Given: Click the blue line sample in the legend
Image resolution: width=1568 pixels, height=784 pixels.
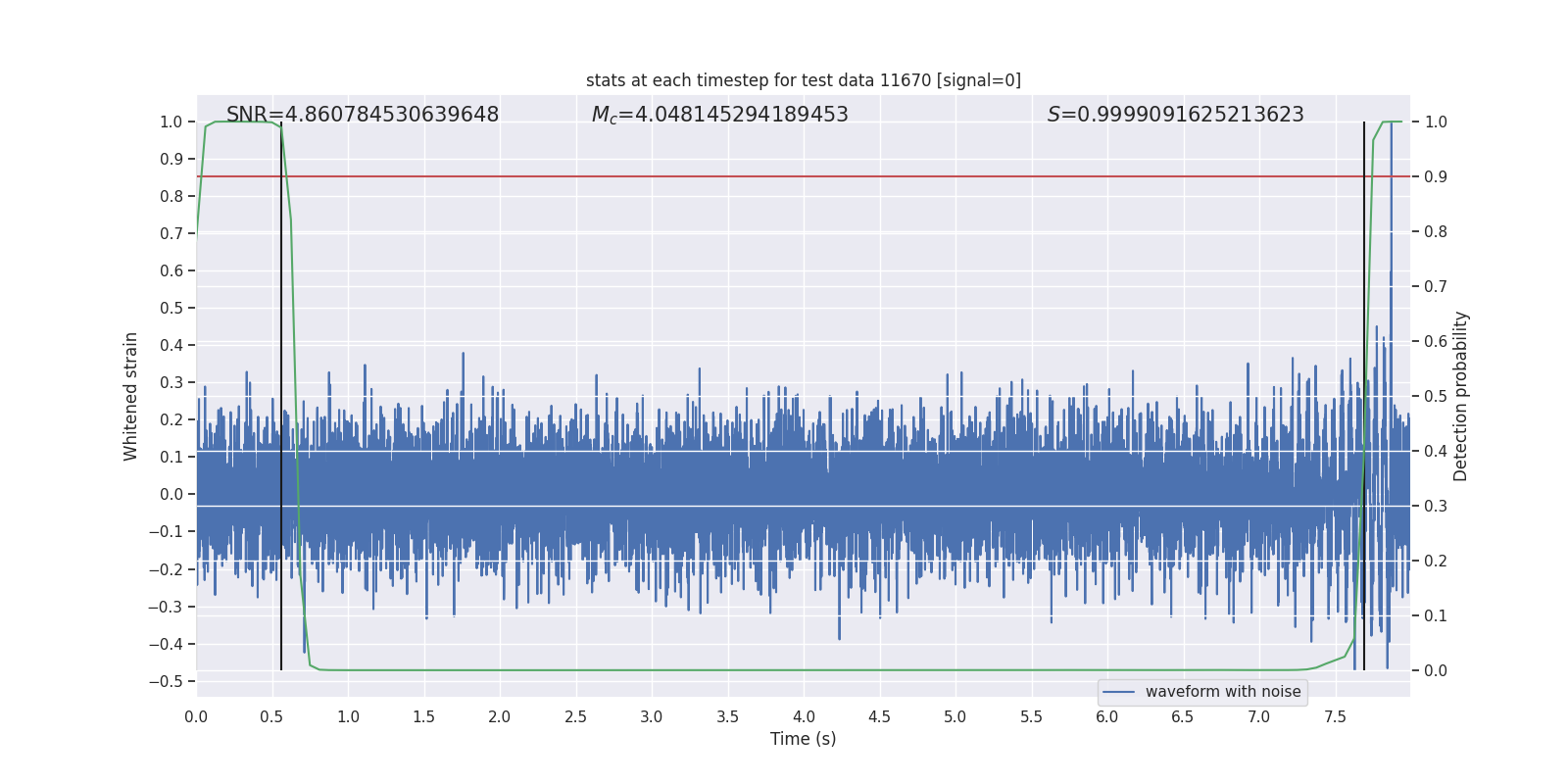Looking at the screenshot, I should pyautogui.click(x=1118, y=692).
